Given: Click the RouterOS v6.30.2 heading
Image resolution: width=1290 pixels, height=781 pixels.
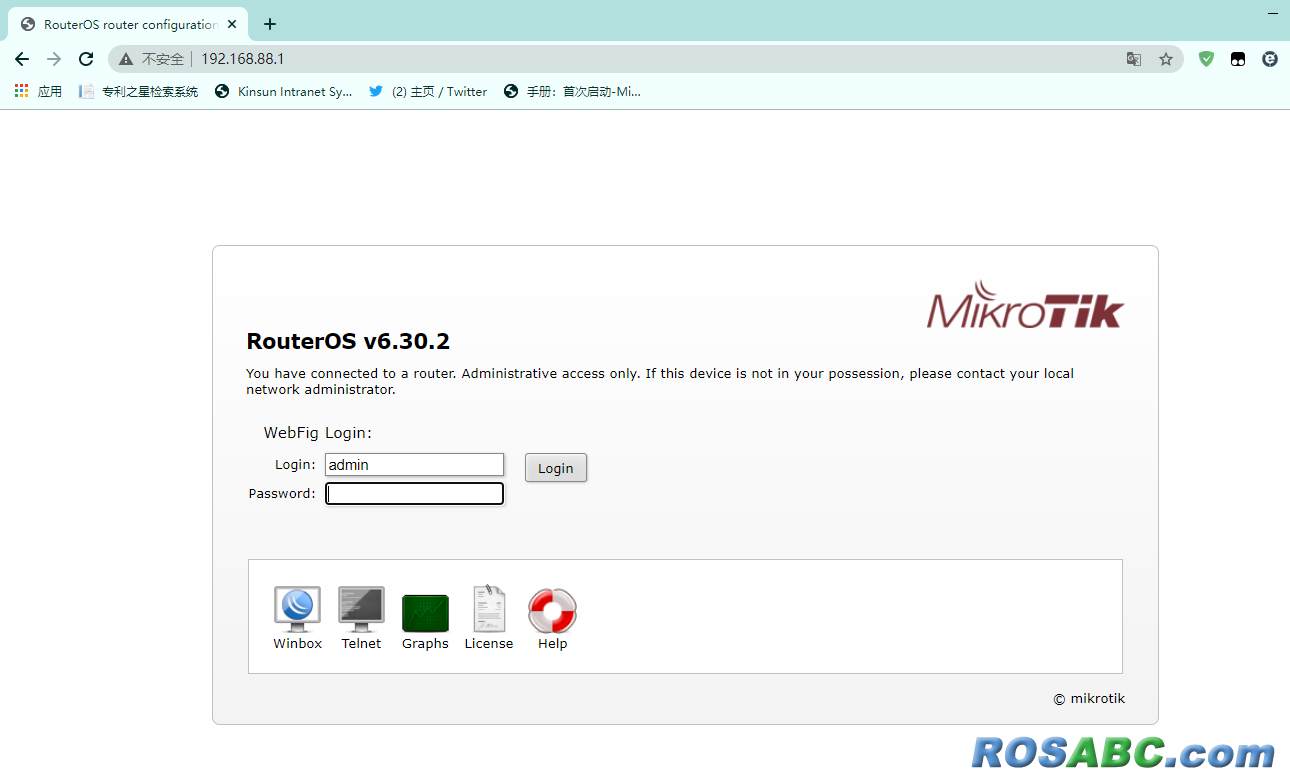Looking at the screenshot, I should coord(348,341).
